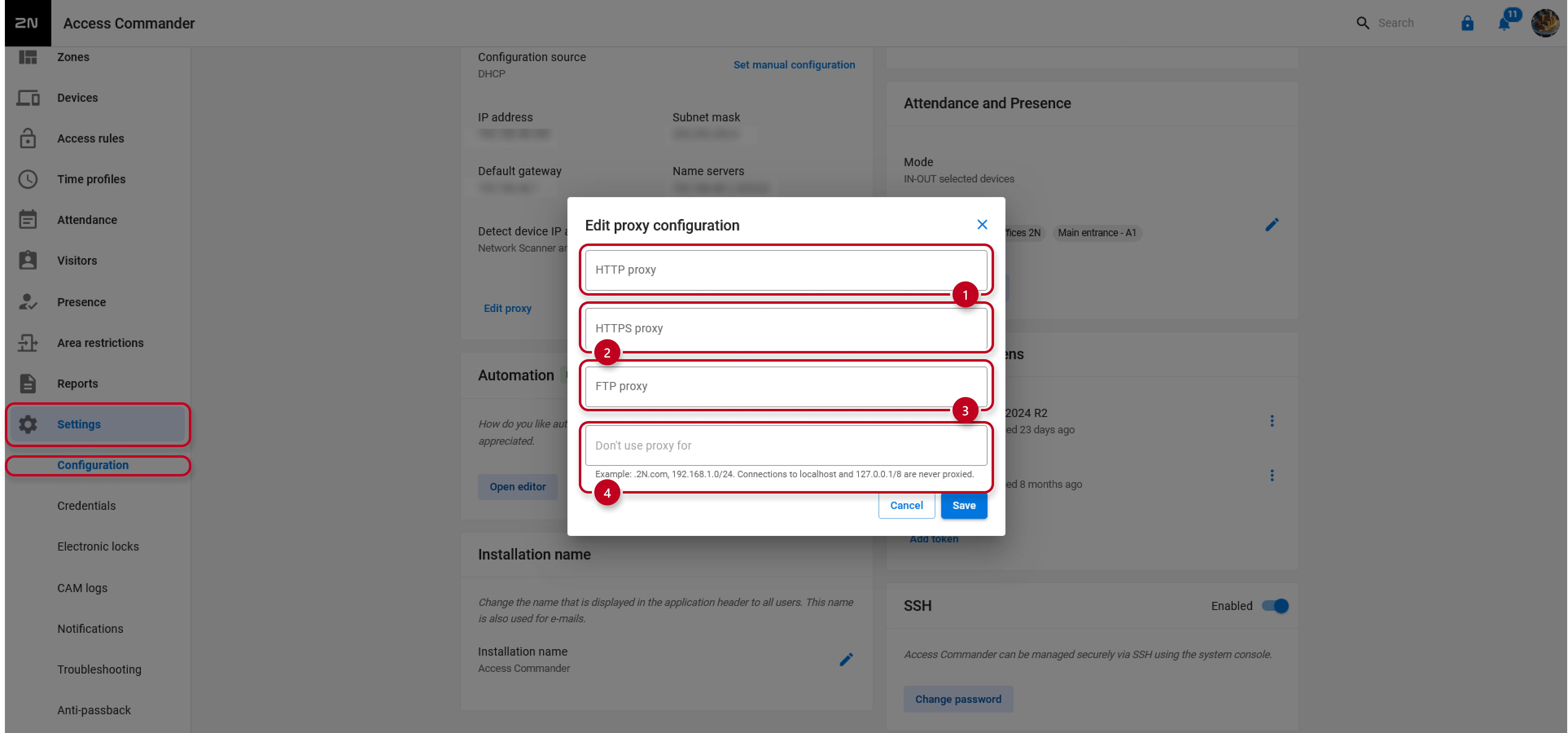Screen dimensions: 1568x733
Task: Click the Devices sidebar icon
Action: point(28,97)
